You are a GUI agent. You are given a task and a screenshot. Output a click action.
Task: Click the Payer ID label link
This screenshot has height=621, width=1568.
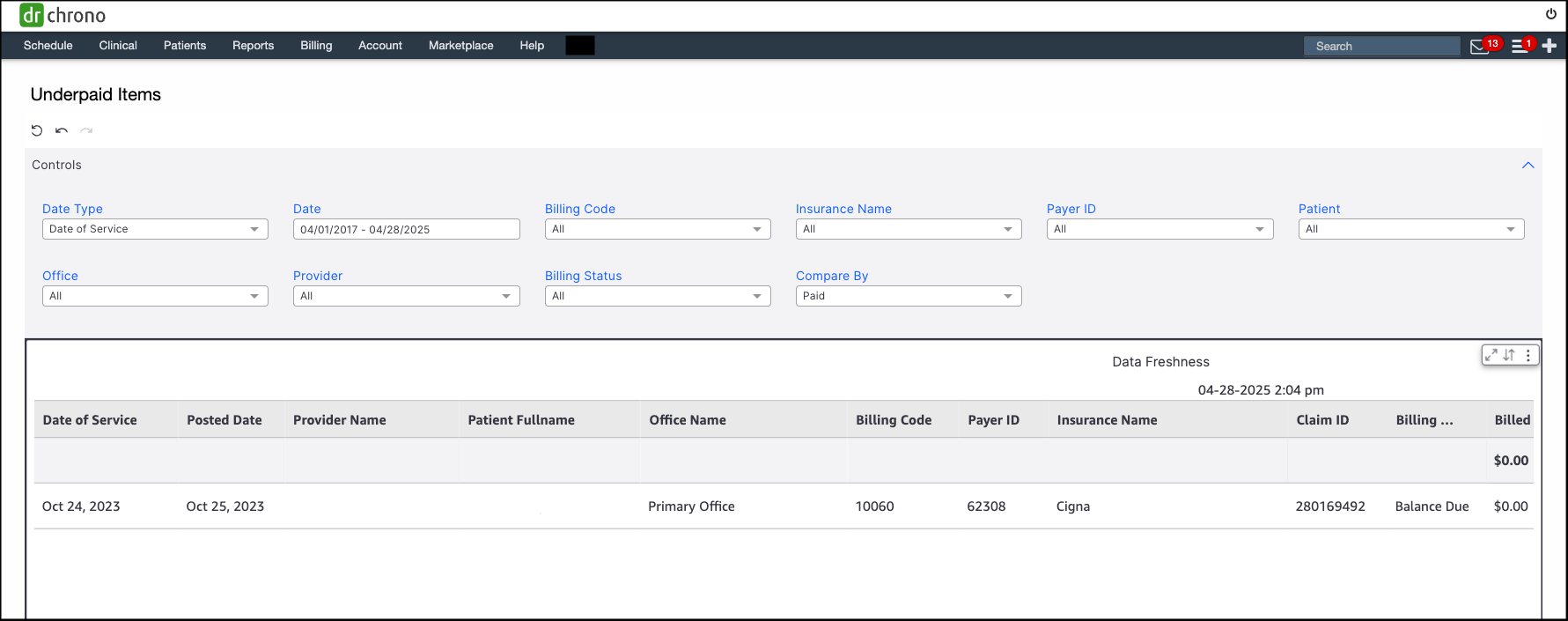pos(1071,209)
